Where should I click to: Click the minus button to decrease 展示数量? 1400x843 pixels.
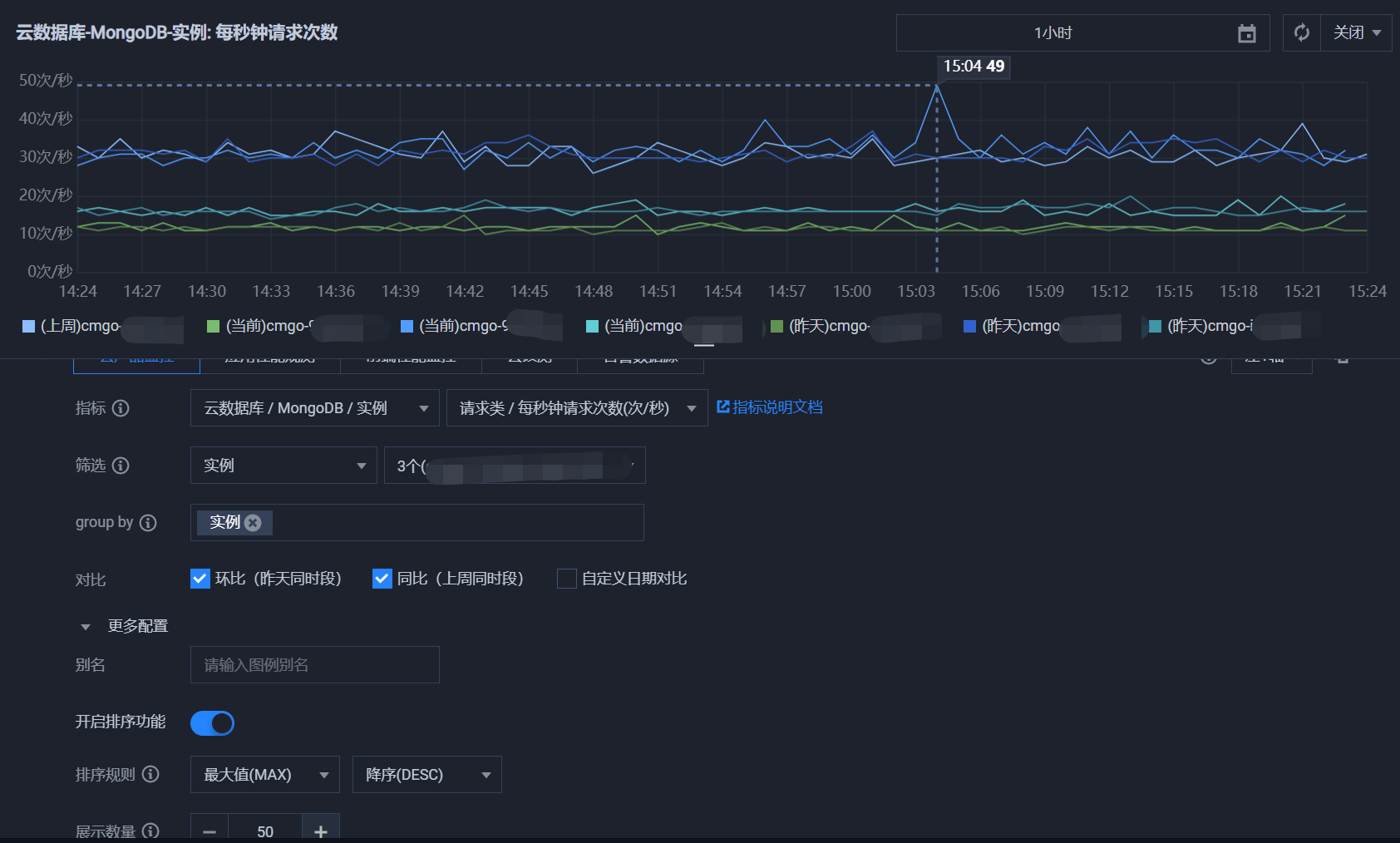pyautogui.click(x=210, y=831)
